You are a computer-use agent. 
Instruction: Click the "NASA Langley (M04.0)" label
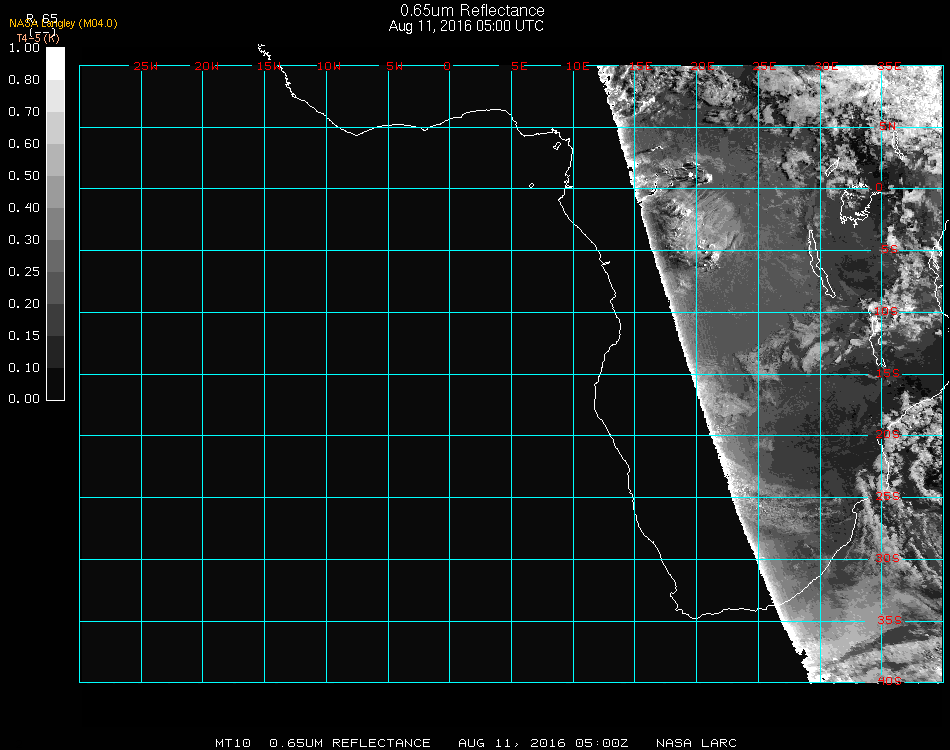[x=63, y=24]
